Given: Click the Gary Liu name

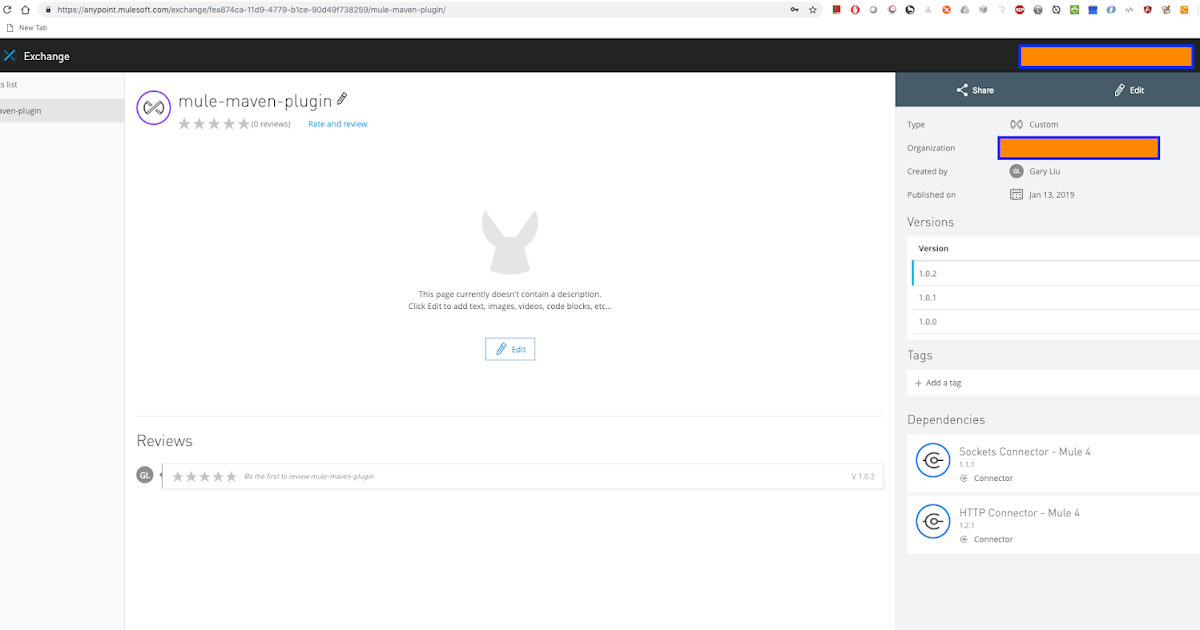Looking at the screenshot, I should (1045, 172).
